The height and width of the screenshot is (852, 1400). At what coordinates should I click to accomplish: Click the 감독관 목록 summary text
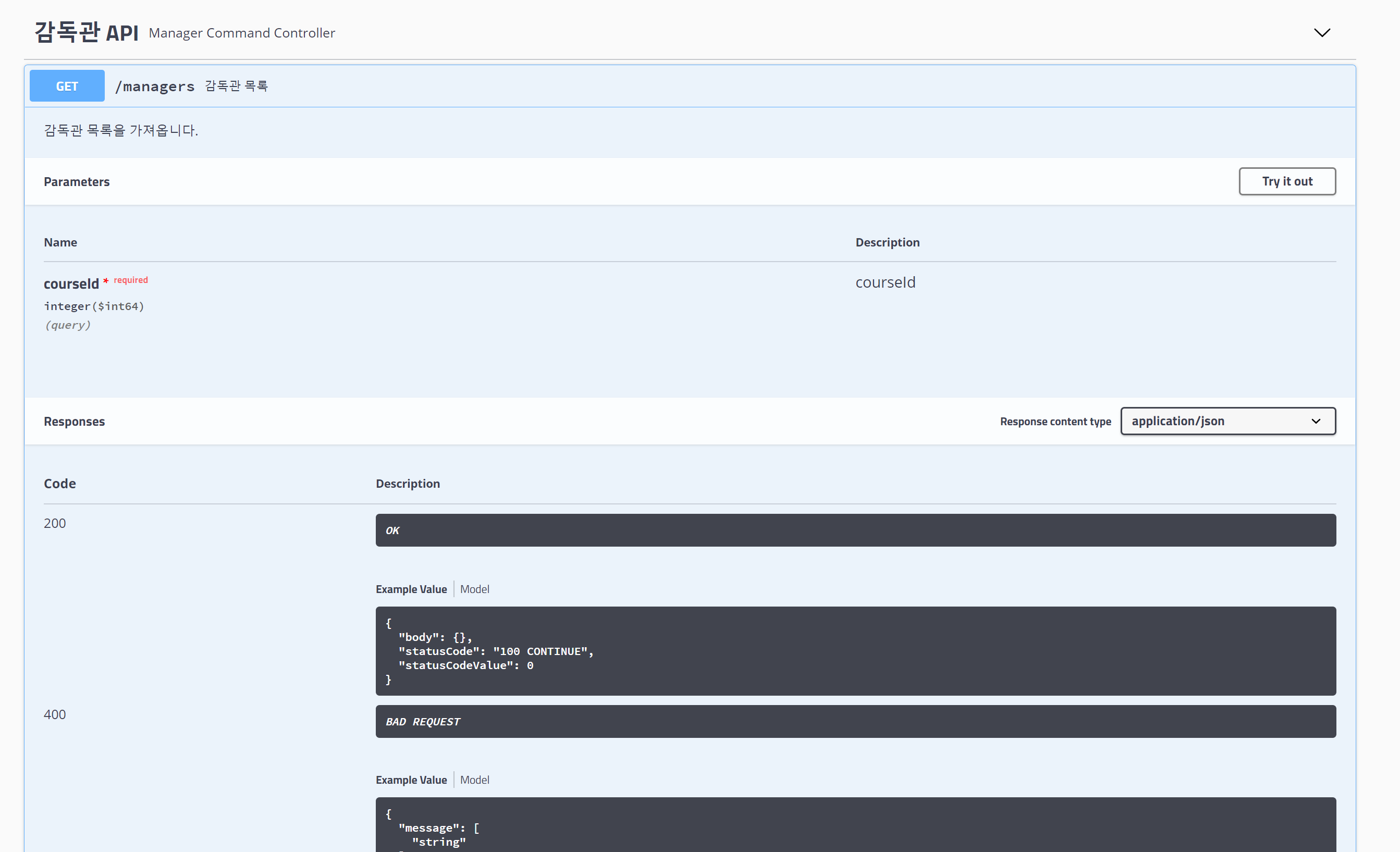click(236, 86)
